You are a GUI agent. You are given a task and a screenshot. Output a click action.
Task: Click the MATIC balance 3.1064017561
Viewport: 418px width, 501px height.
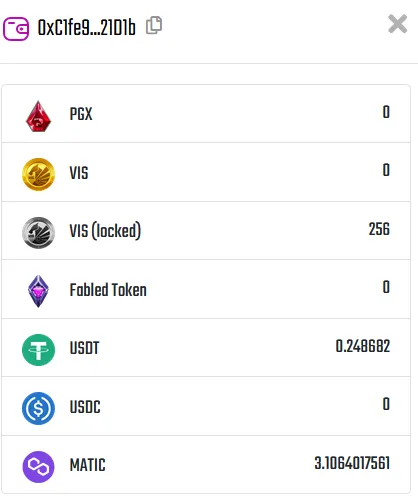352,463
